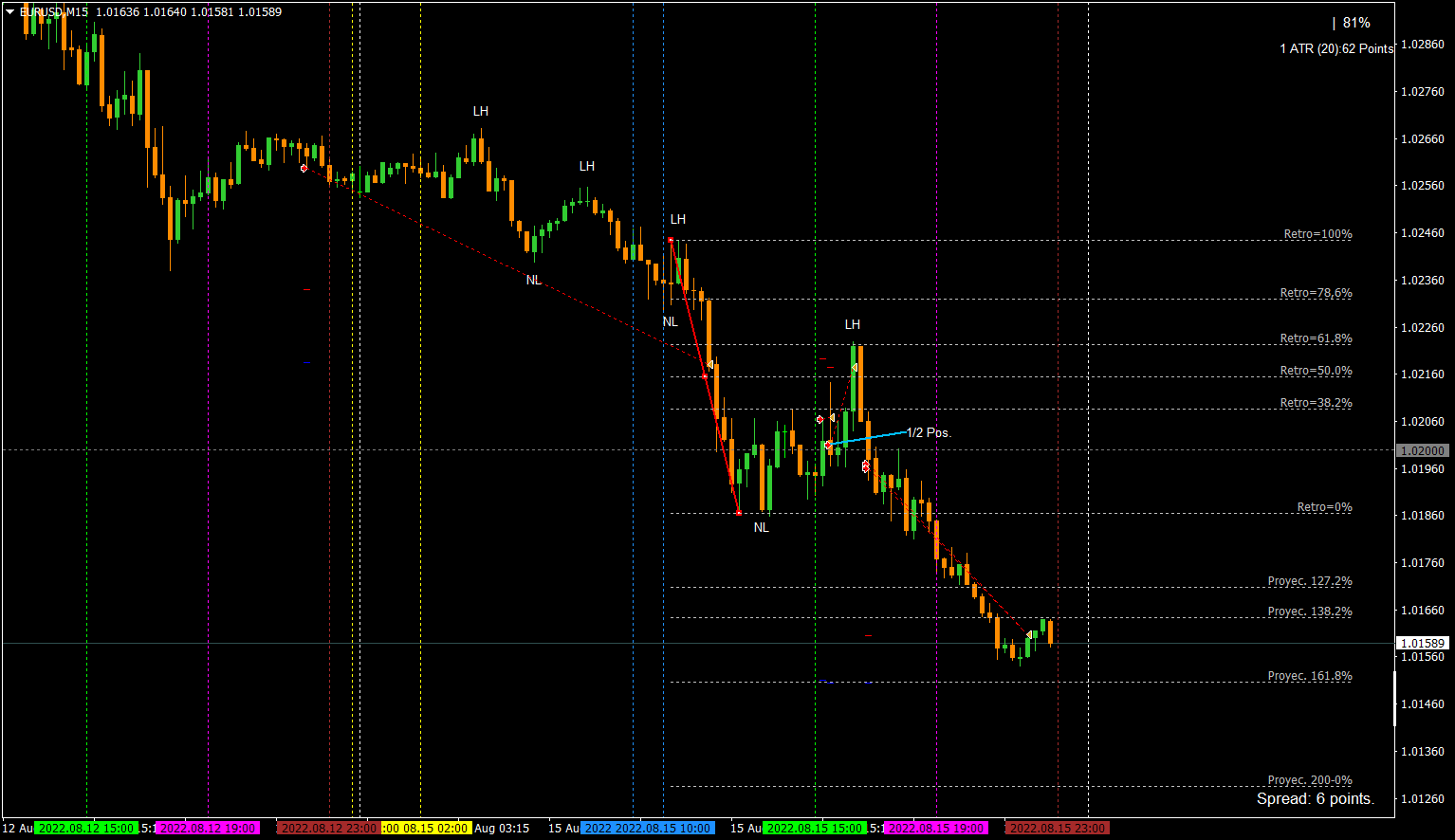This screenshot has height=840, width=1455.
Task: Click the LH label above the Retro=100% anchor
Action: pos(678,219)
